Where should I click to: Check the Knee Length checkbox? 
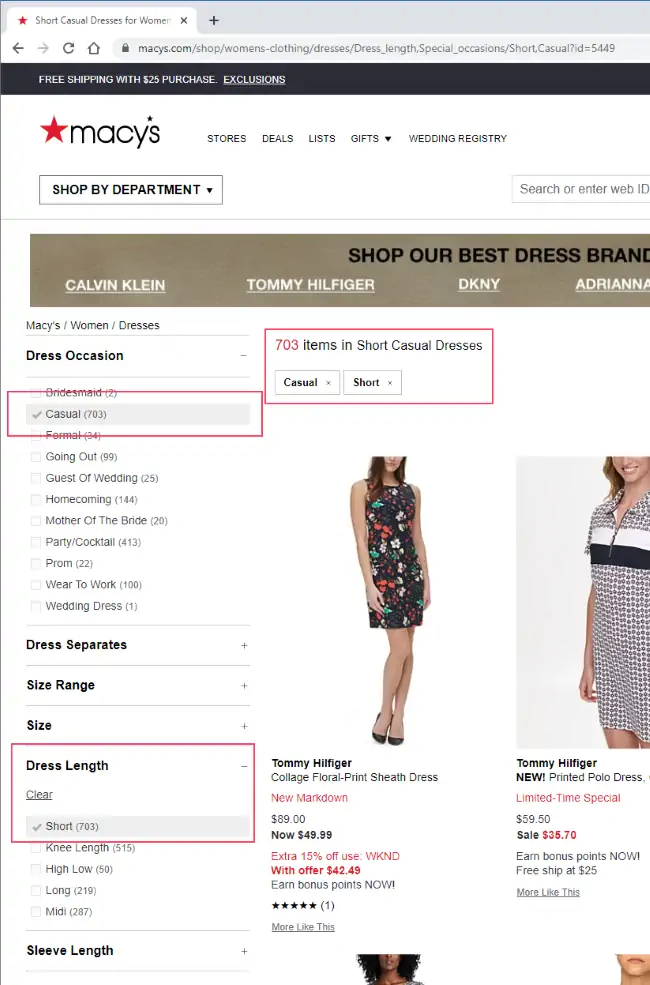pyautogui.click(x=36, y=848)
